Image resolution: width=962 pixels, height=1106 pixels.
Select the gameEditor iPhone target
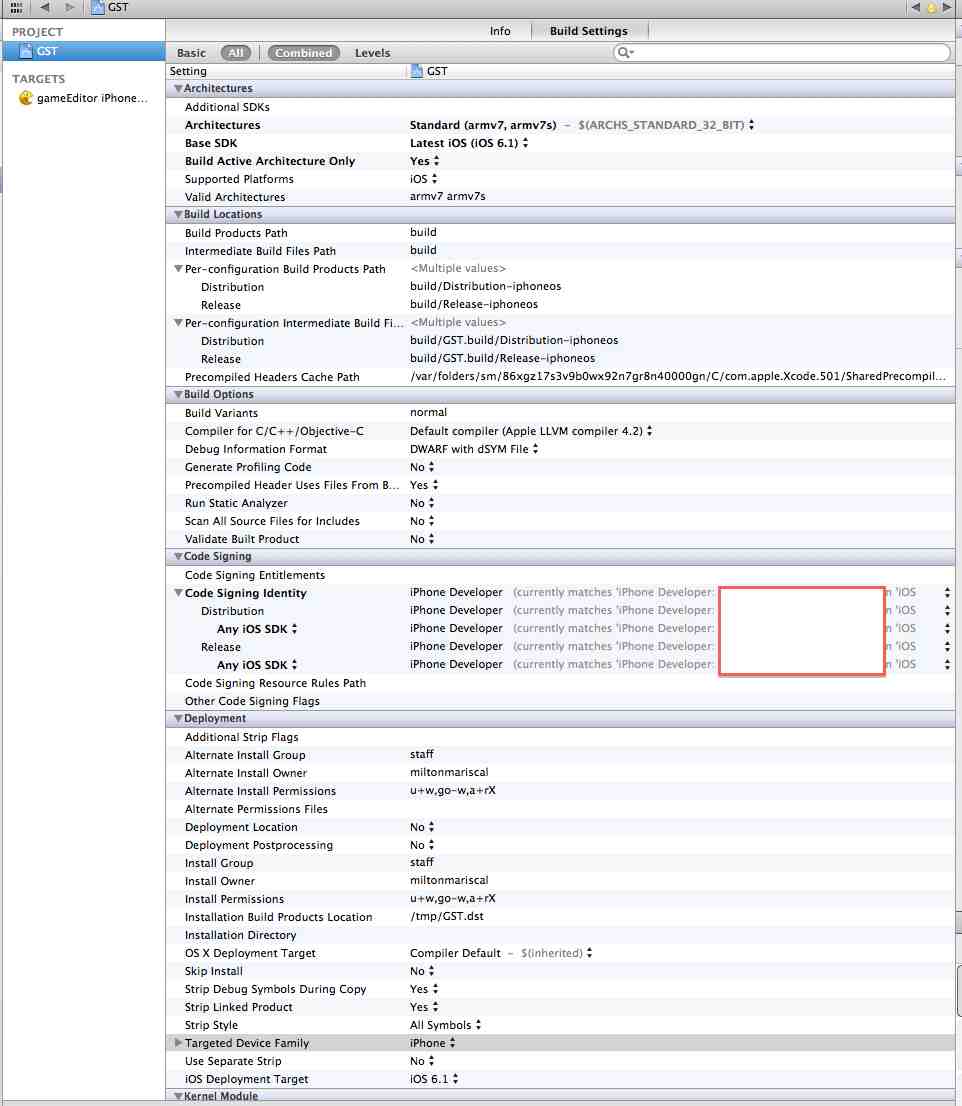[83, 98]
